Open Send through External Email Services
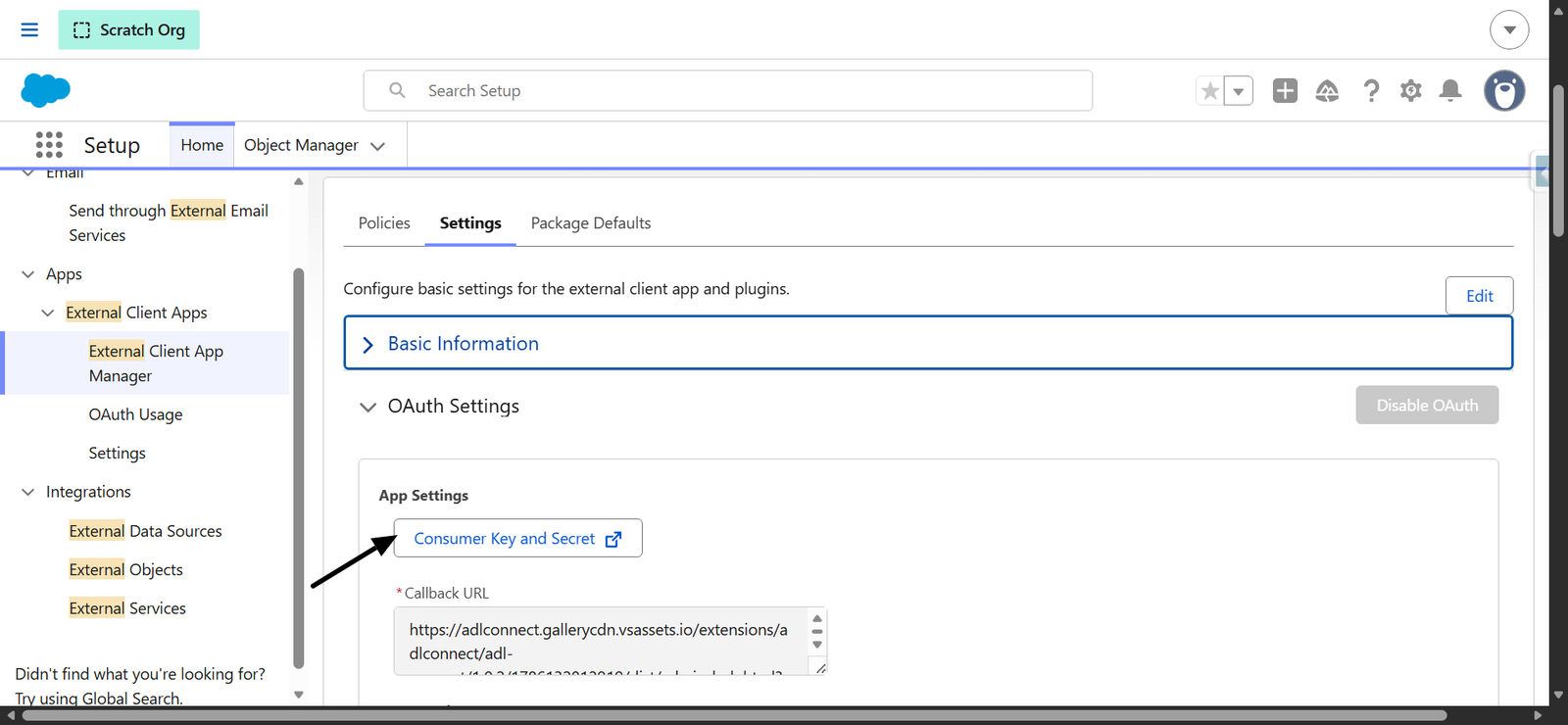The height and width of the screenshot is (725, 1568). [x=169, y=222]
